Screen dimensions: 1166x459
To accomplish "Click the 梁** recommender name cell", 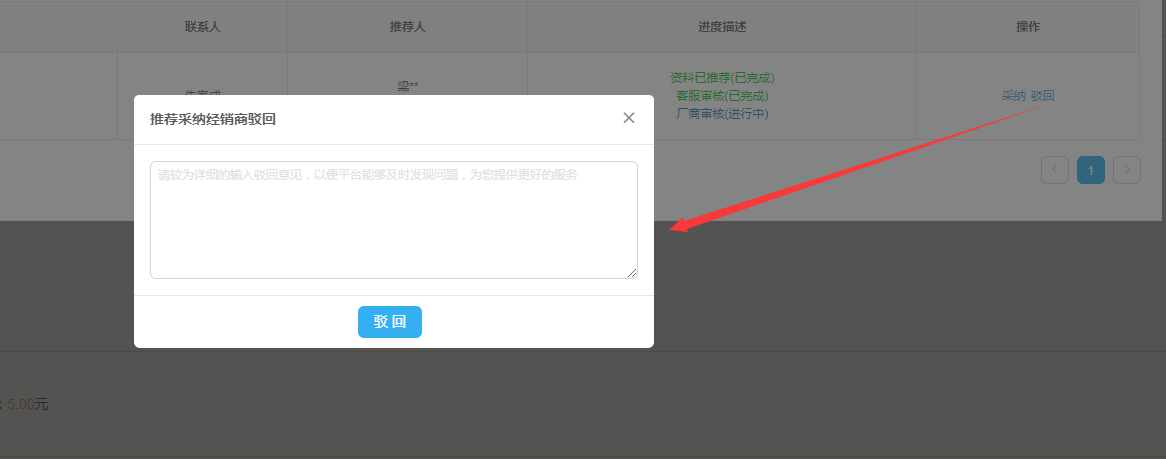I will click(x=407, y=86).
